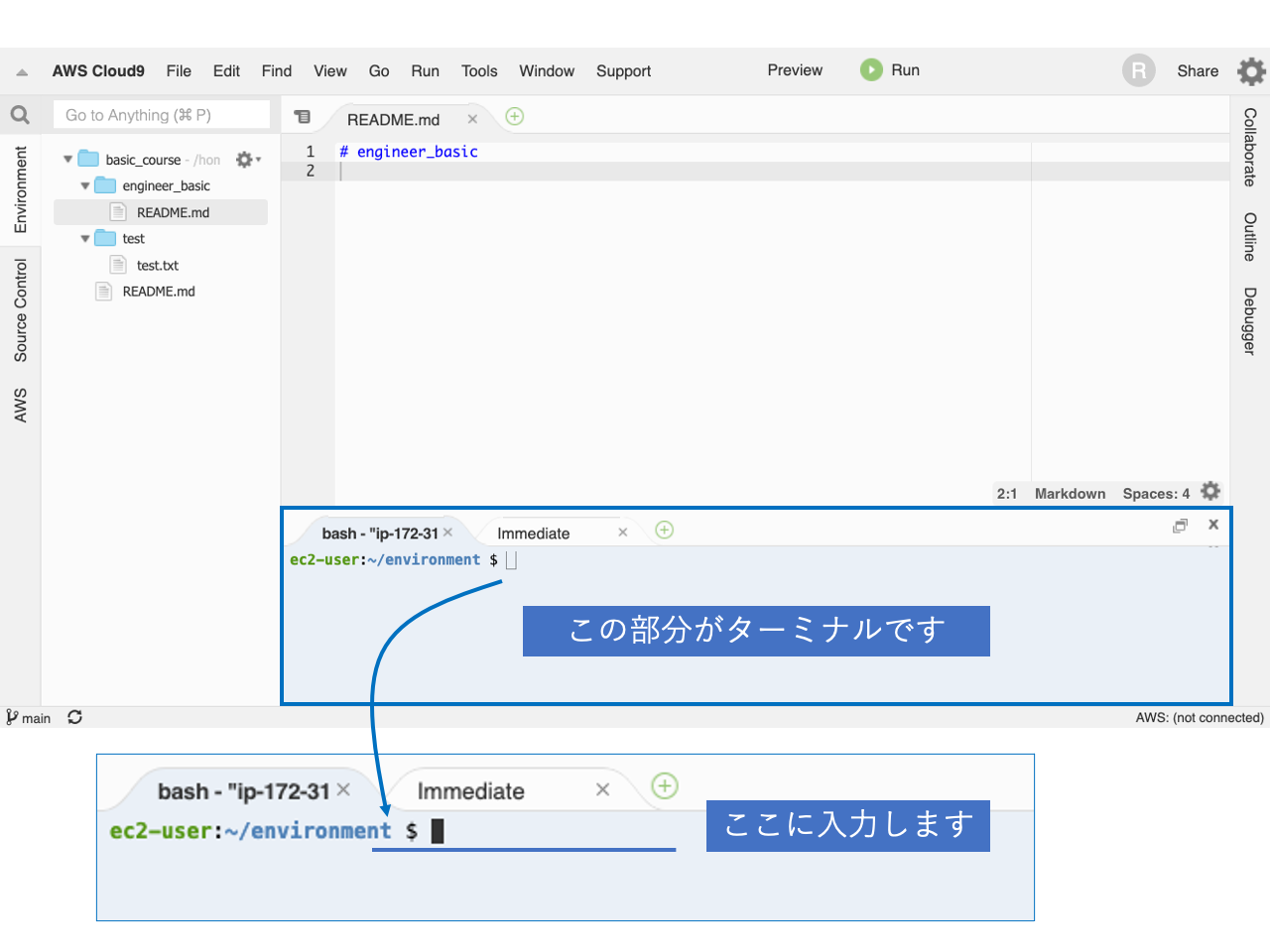The width and height of the screenshot is (1270, 952).
Task: Open the Environment side panel
Action: click(x=21, y=189)
